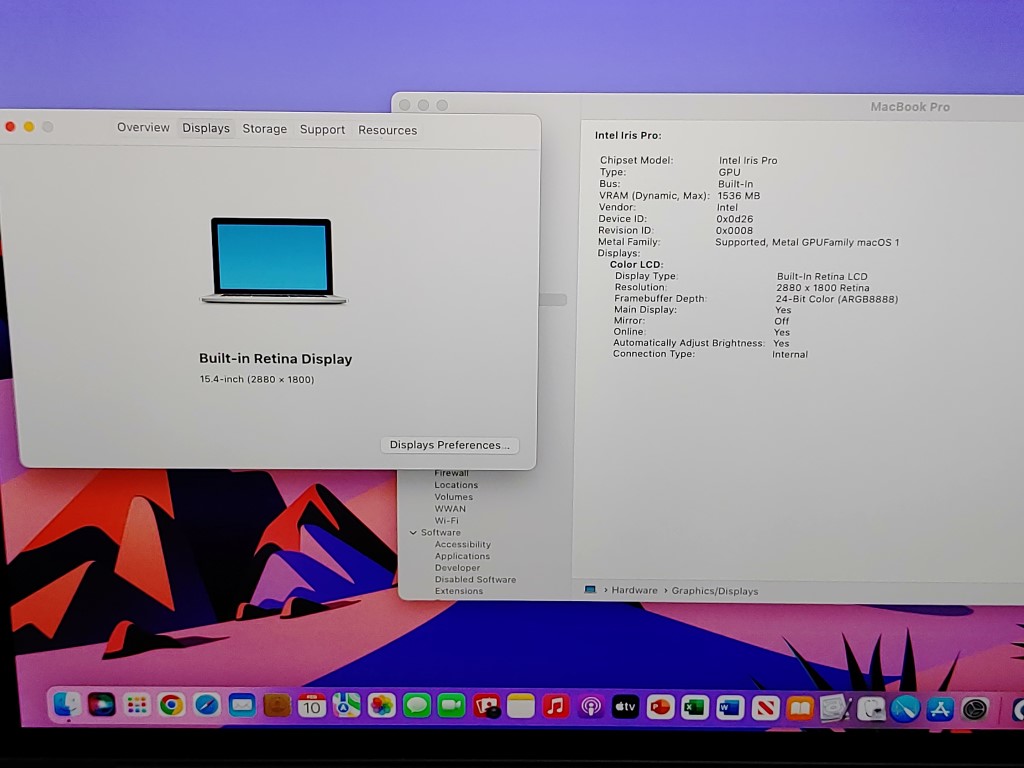The height and width of the screenshot is (768, 1024).
Task: Launch Podcasts from the Dock
Action: pos(591,707)
